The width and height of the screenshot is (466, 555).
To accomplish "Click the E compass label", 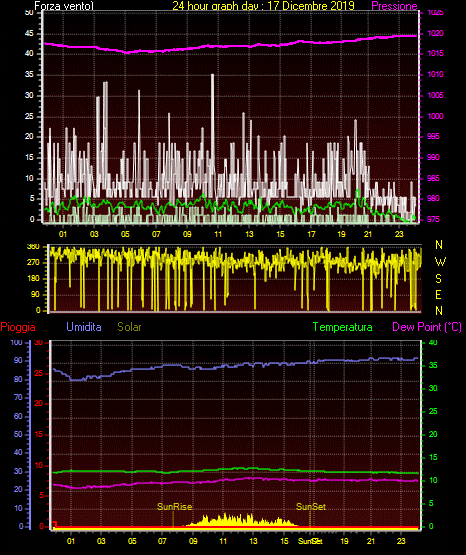I will [x=438, y=294].
